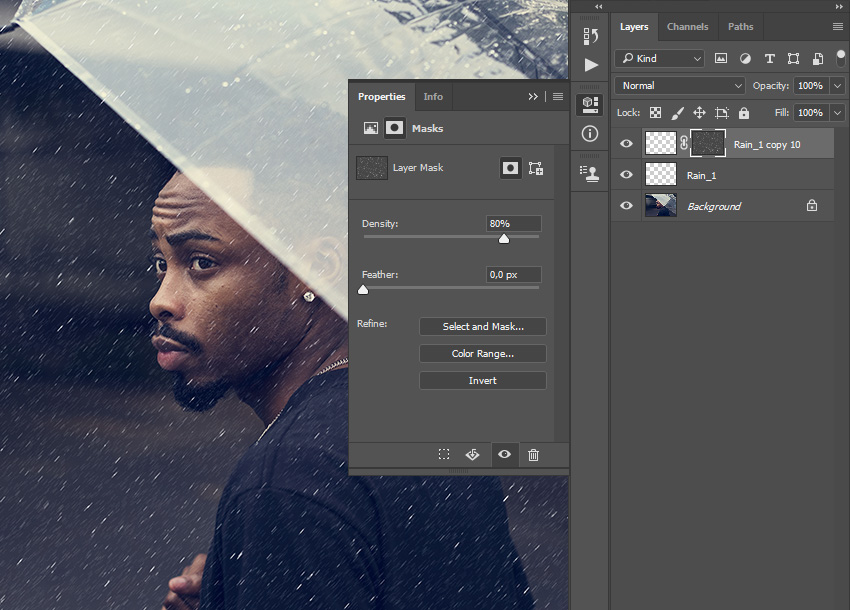Switch to the Channels tab

[687, 27]
